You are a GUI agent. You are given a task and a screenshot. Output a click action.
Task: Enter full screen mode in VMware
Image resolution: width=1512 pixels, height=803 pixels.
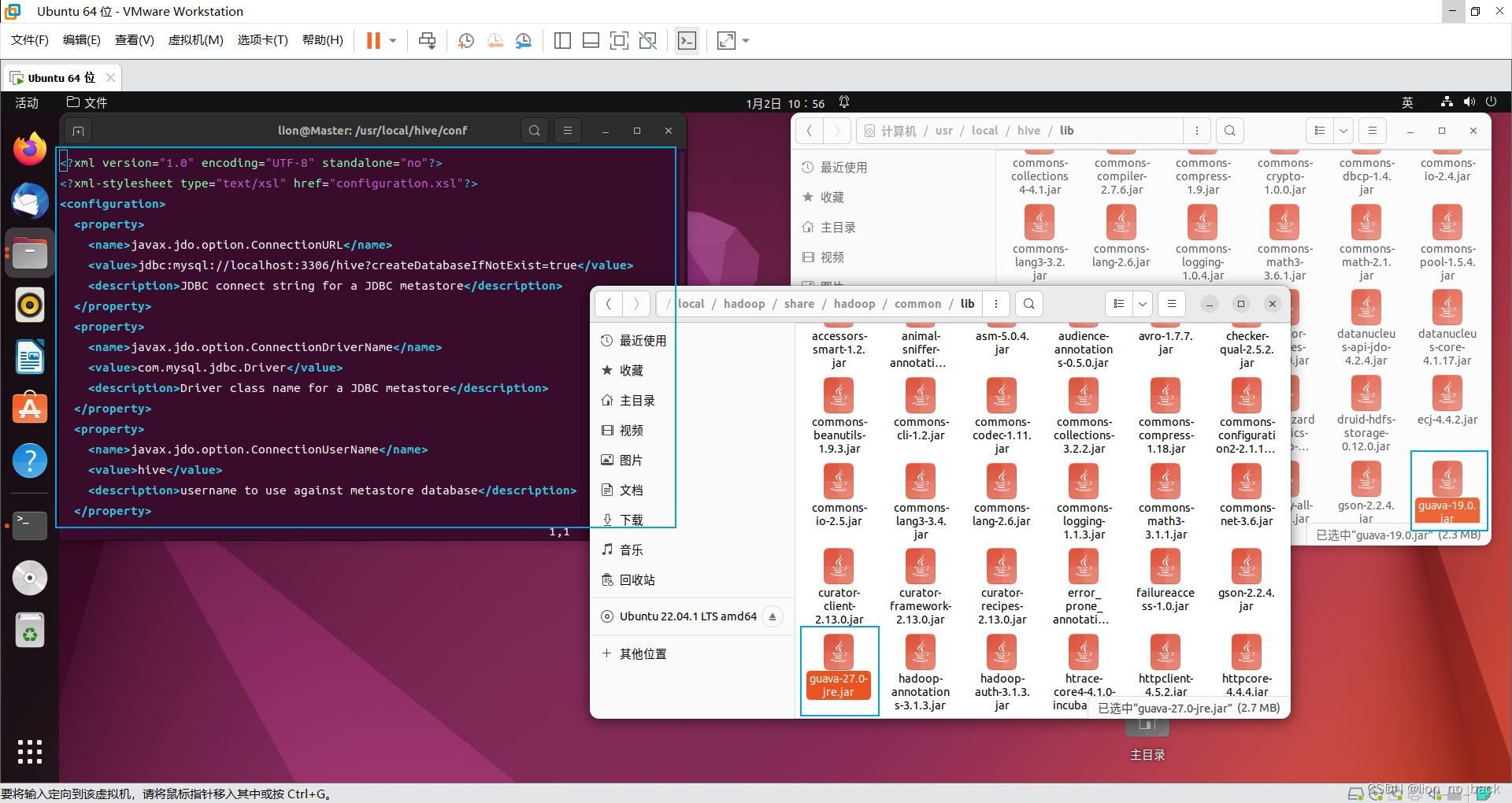(x=619, y=40)
